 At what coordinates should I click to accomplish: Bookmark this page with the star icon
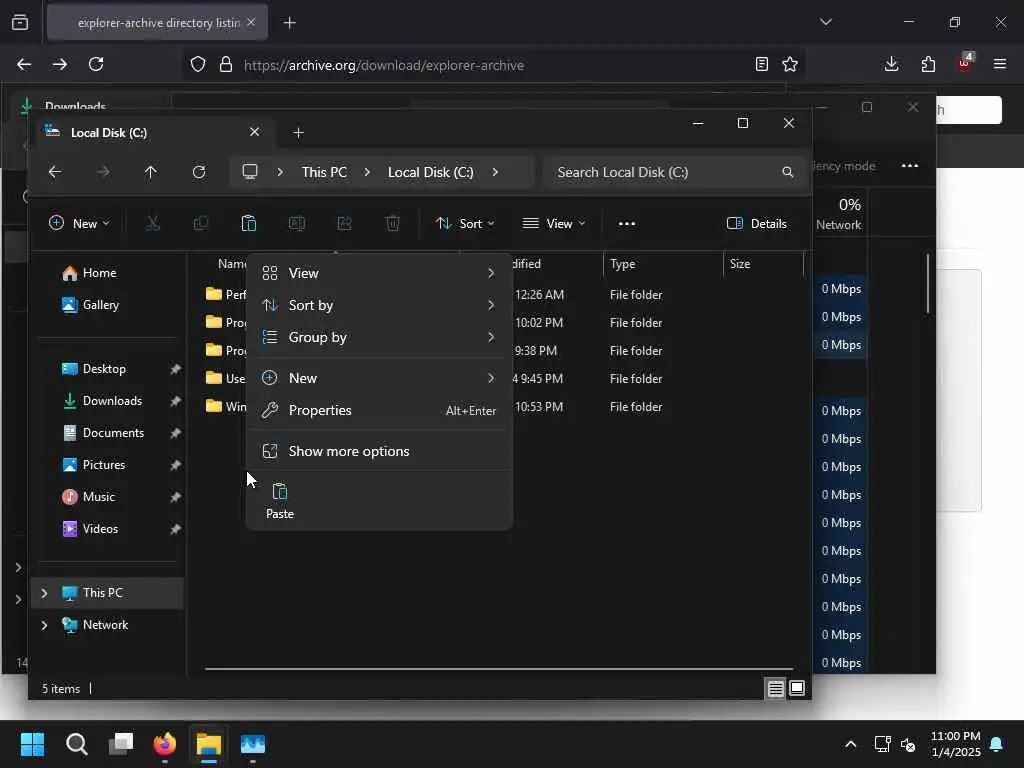coord(790,64)
